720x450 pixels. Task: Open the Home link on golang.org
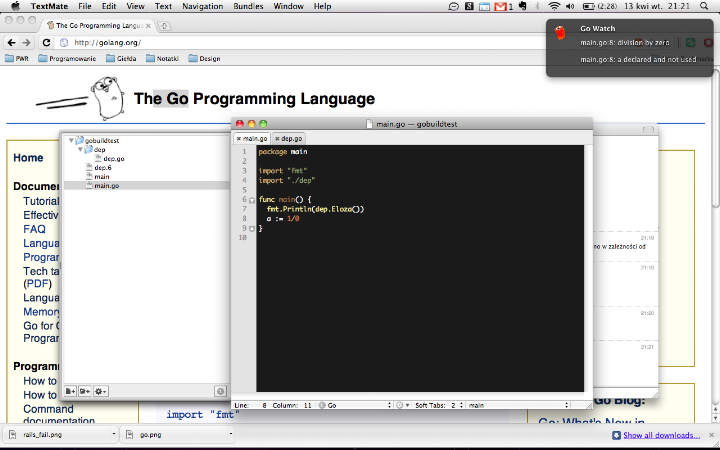pos(28,158)
